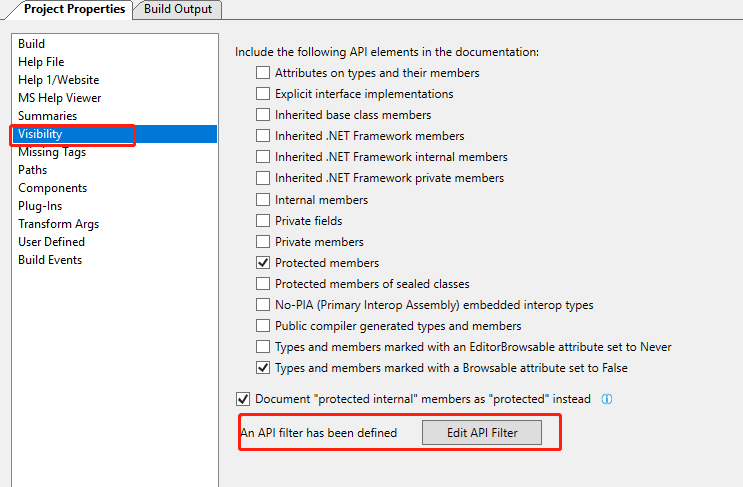
Task: Open the Plug-Ins property page
Action: pyautogui.click(x=40, y=206)
